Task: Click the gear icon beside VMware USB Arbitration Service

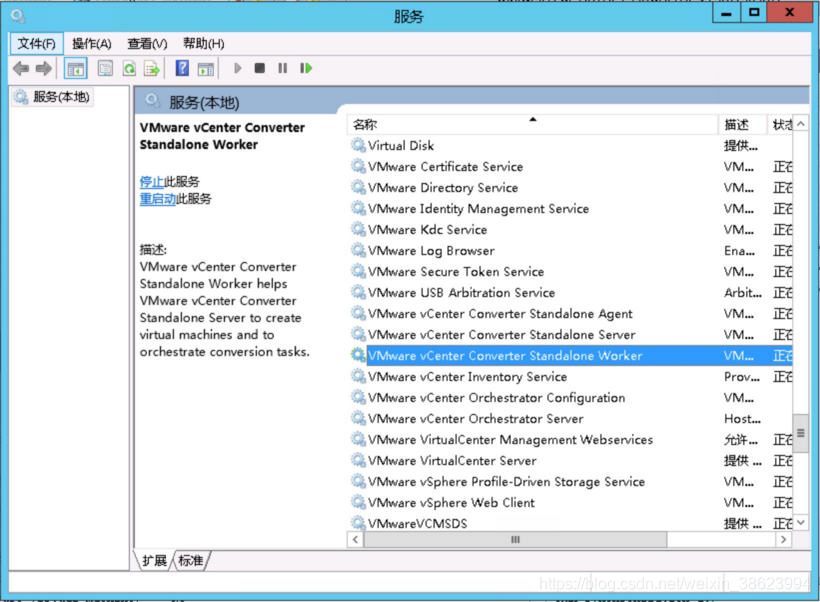Action: (358, 292)
